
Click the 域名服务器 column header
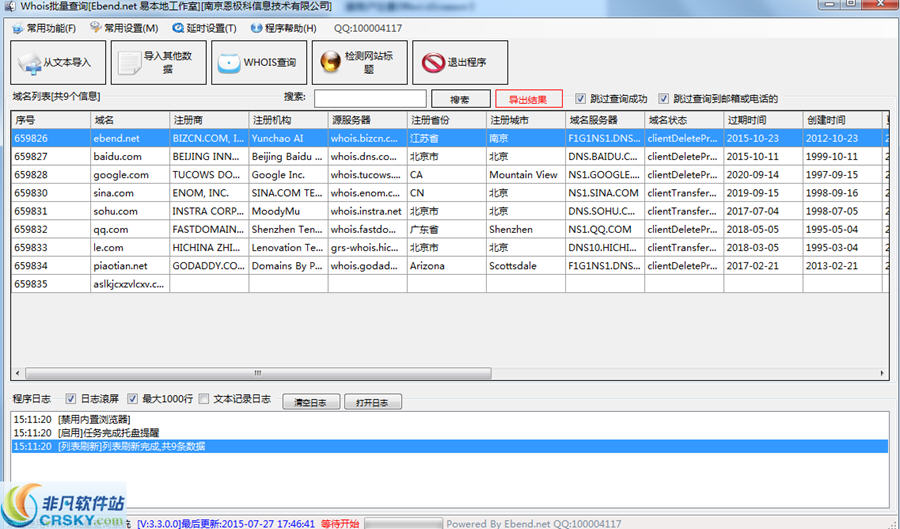605,120
